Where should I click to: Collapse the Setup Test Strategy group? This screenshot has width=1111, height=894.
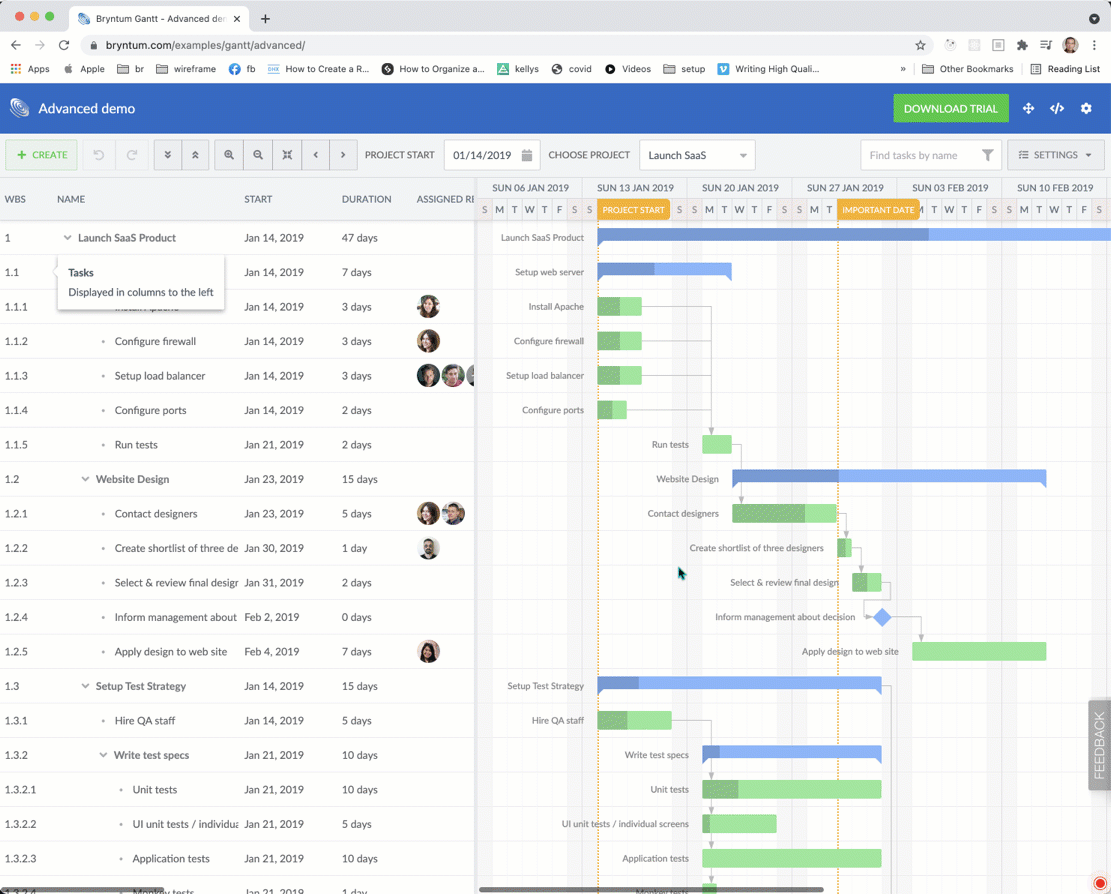click(85, 686)
